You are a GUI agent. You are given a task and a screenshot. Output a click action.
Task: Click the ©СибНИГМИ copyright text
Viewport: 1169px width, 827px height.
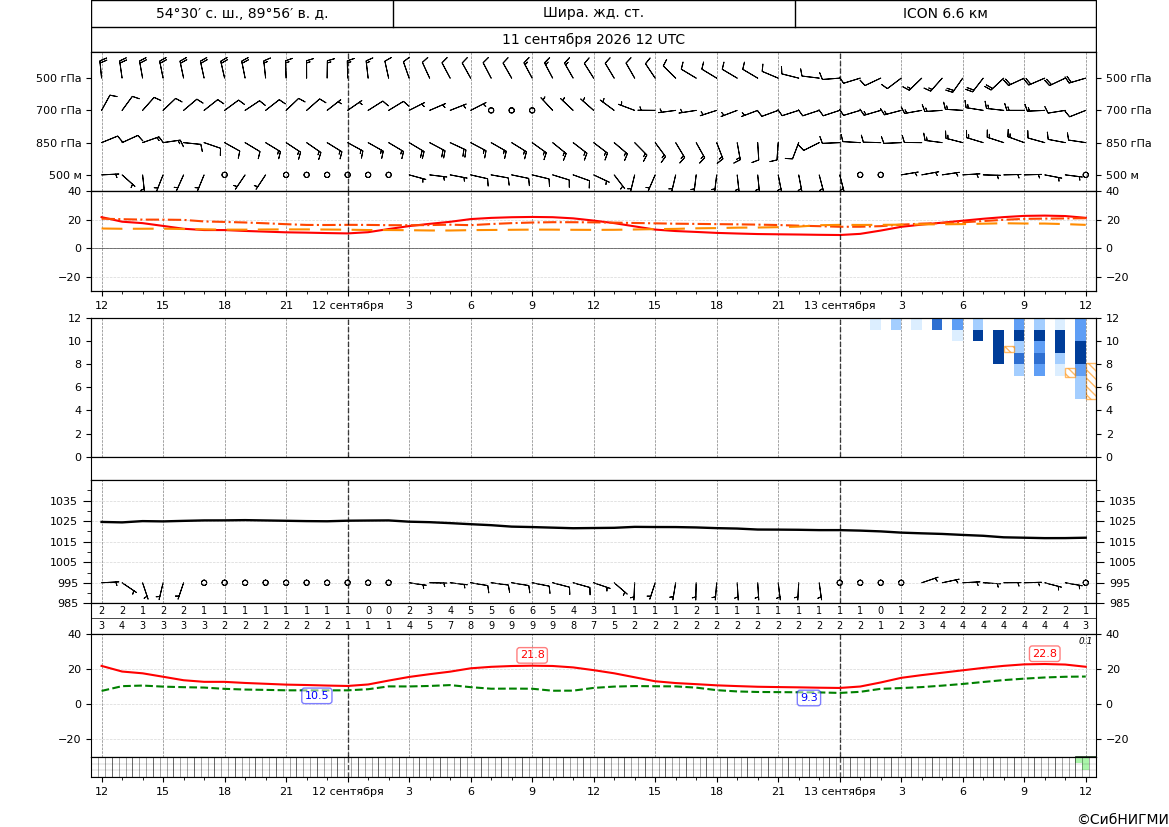coord(1123,819)
